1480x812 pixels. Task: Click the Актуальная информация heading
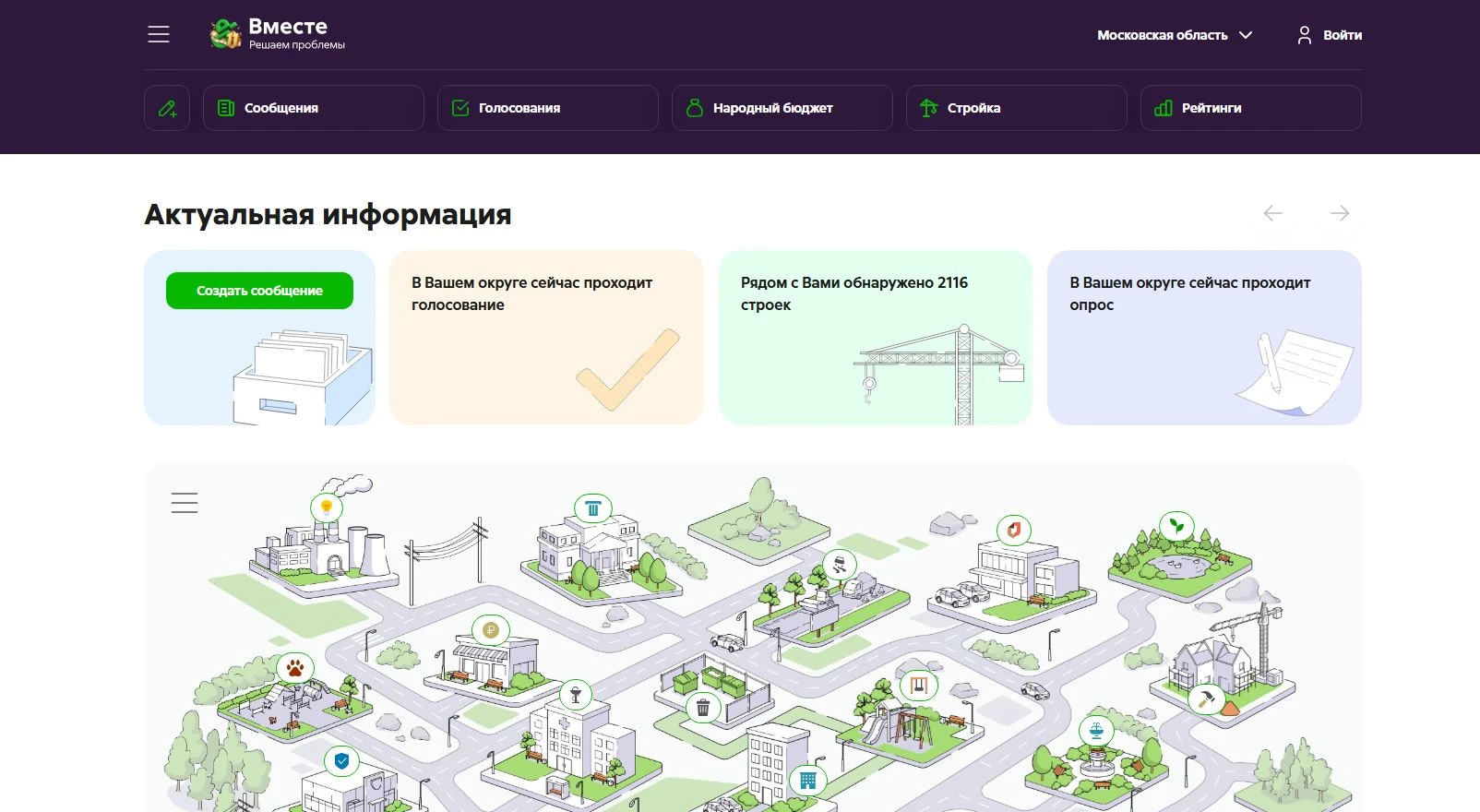[x=328, y=214]
